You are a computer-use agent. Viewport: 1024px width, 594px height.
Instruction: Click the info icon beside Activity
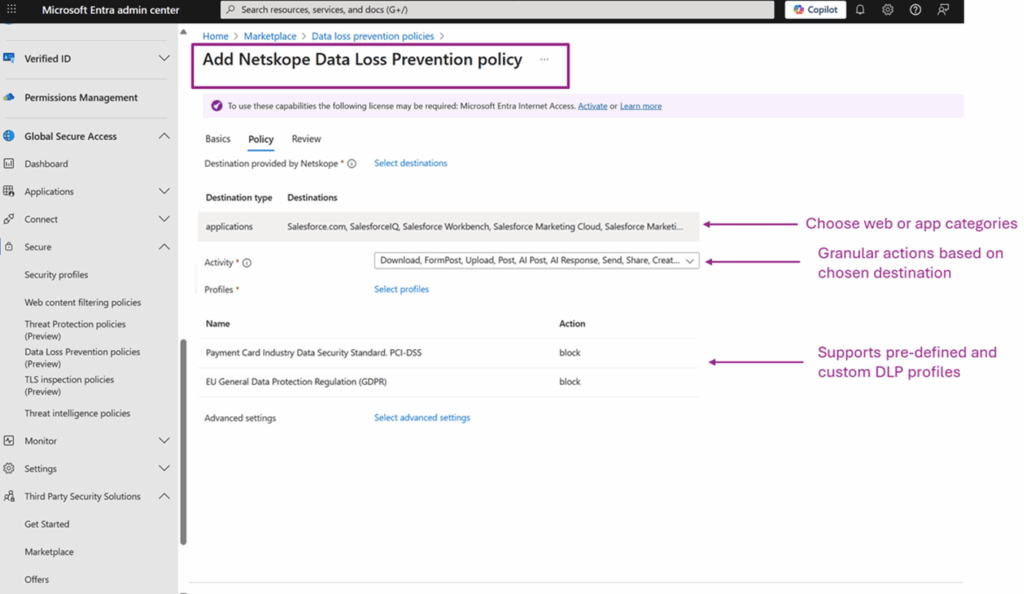pyautogui.click(x=247, y=263)
